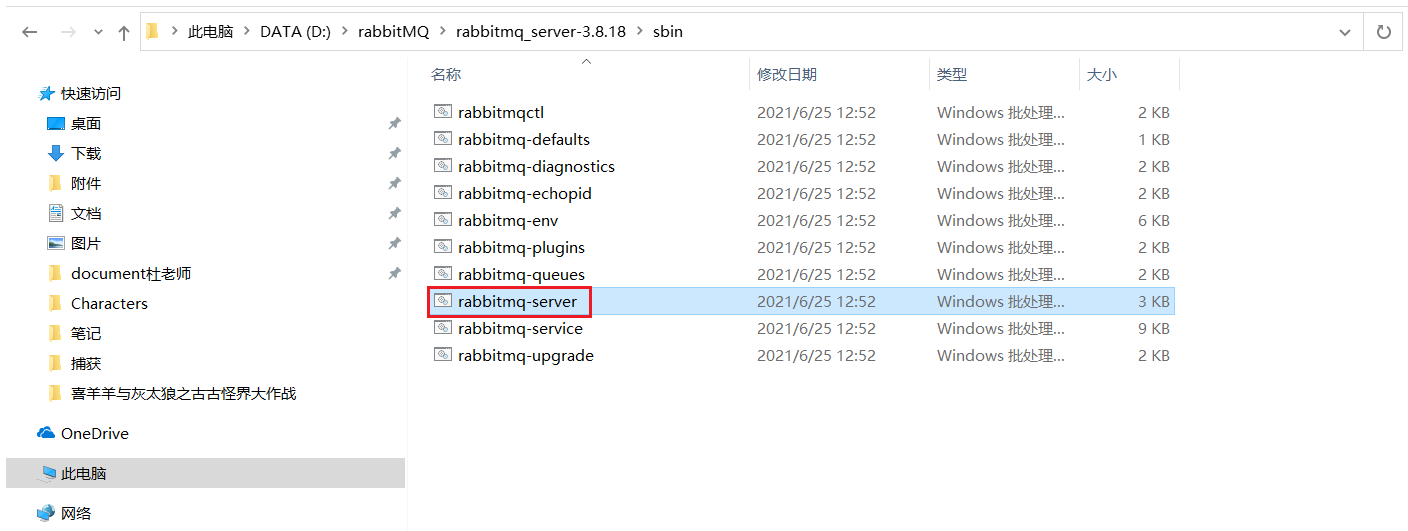Expand chevron after rabbitMQ in path
The image size is (1408, 531).
pos(442,32)
